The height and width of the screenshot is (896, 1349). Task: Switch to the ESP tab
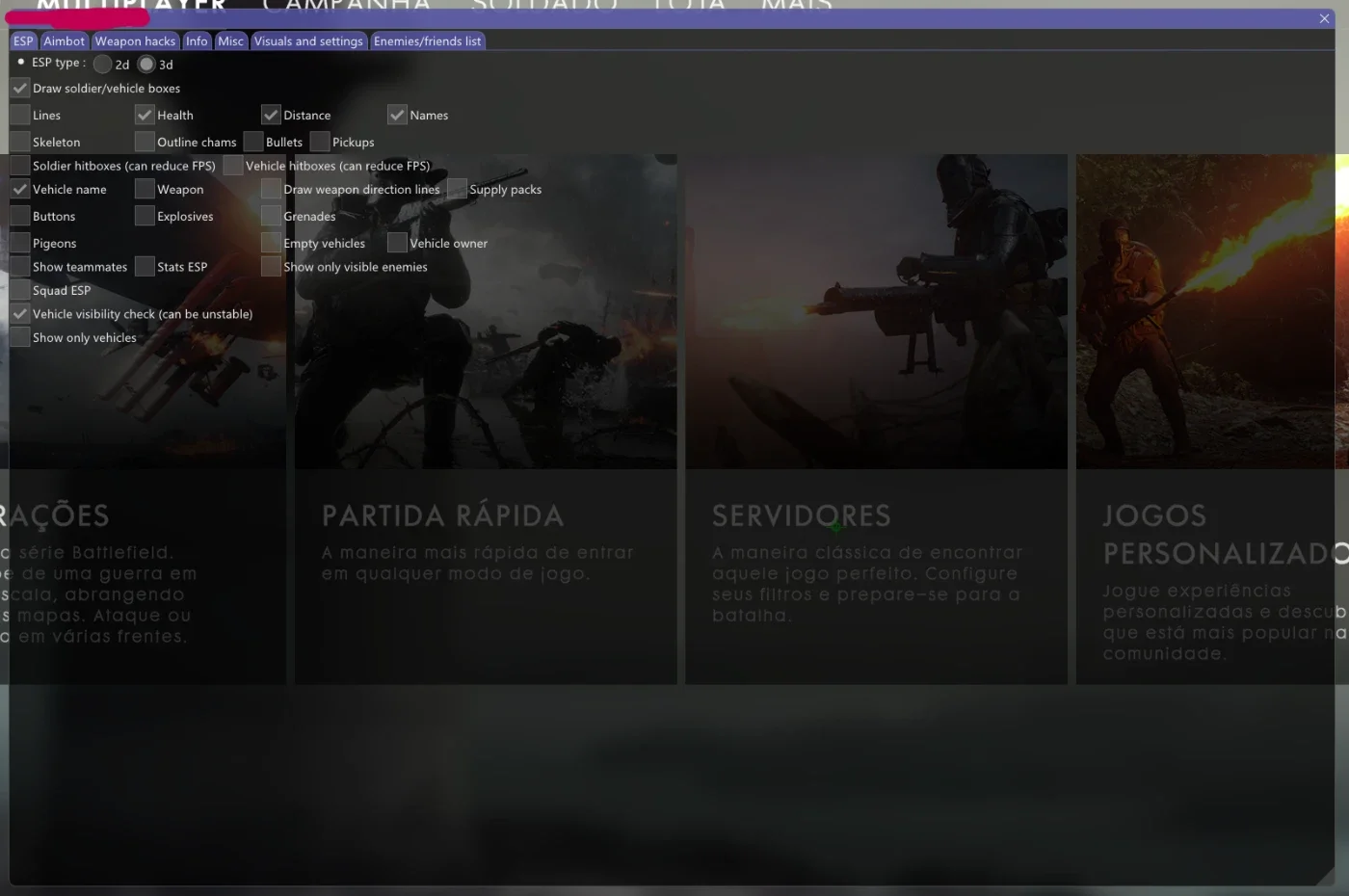(x=23, y=40)
